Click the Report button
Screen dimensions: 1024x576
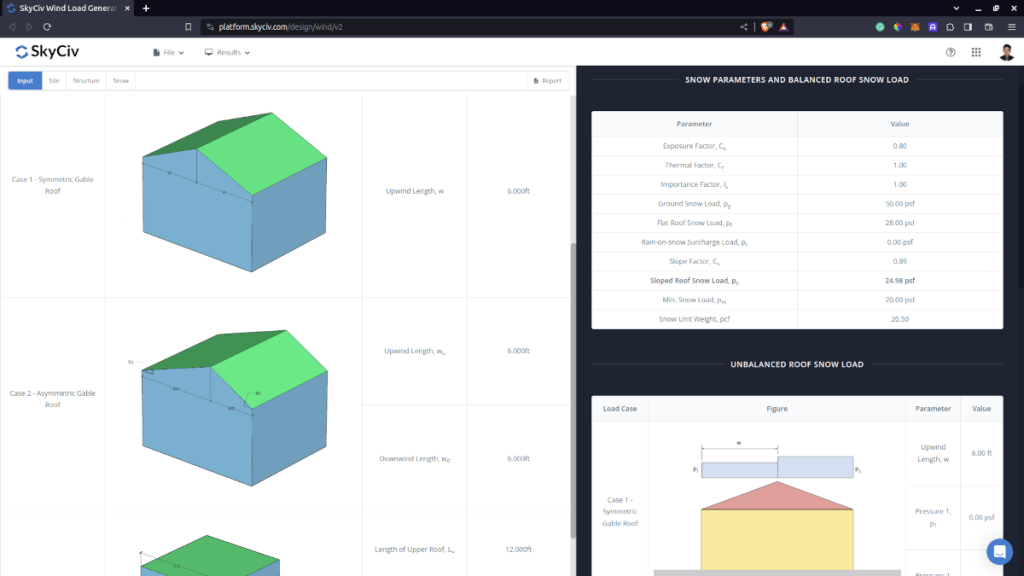coord(548,80)
